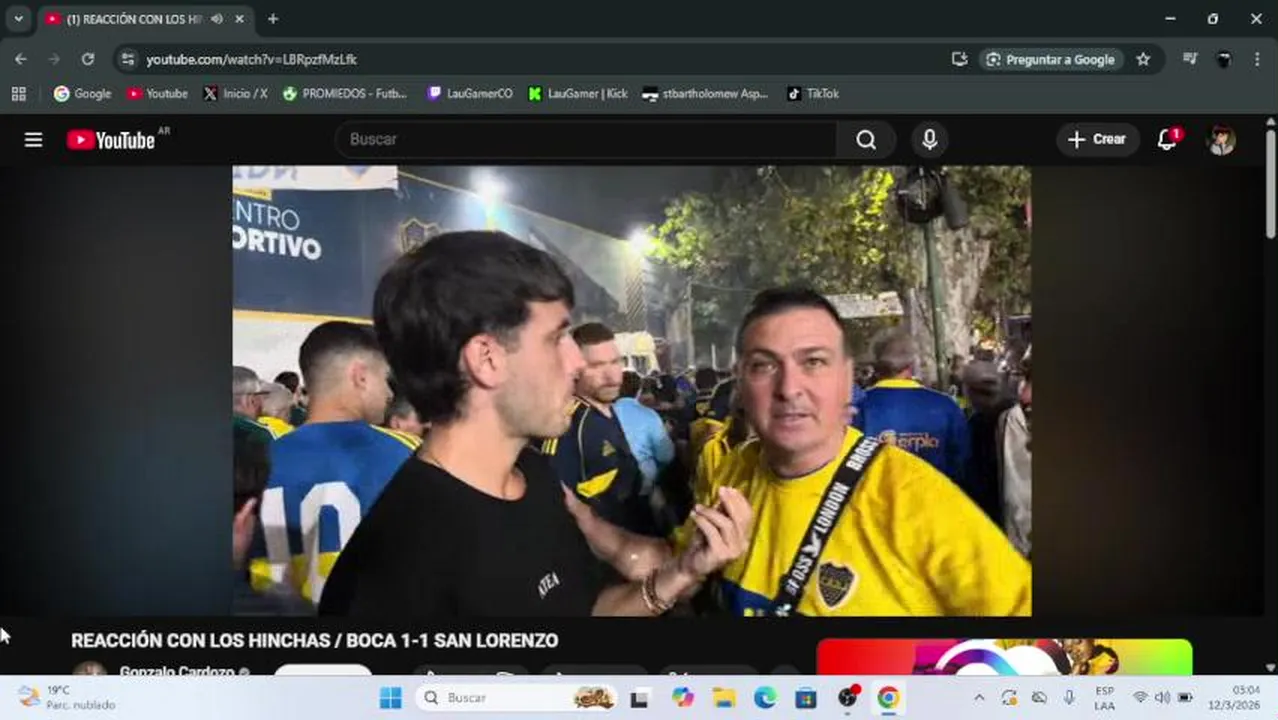
Task: Open the apps grid in bookmarks bar
Action: tap(18, 93)
